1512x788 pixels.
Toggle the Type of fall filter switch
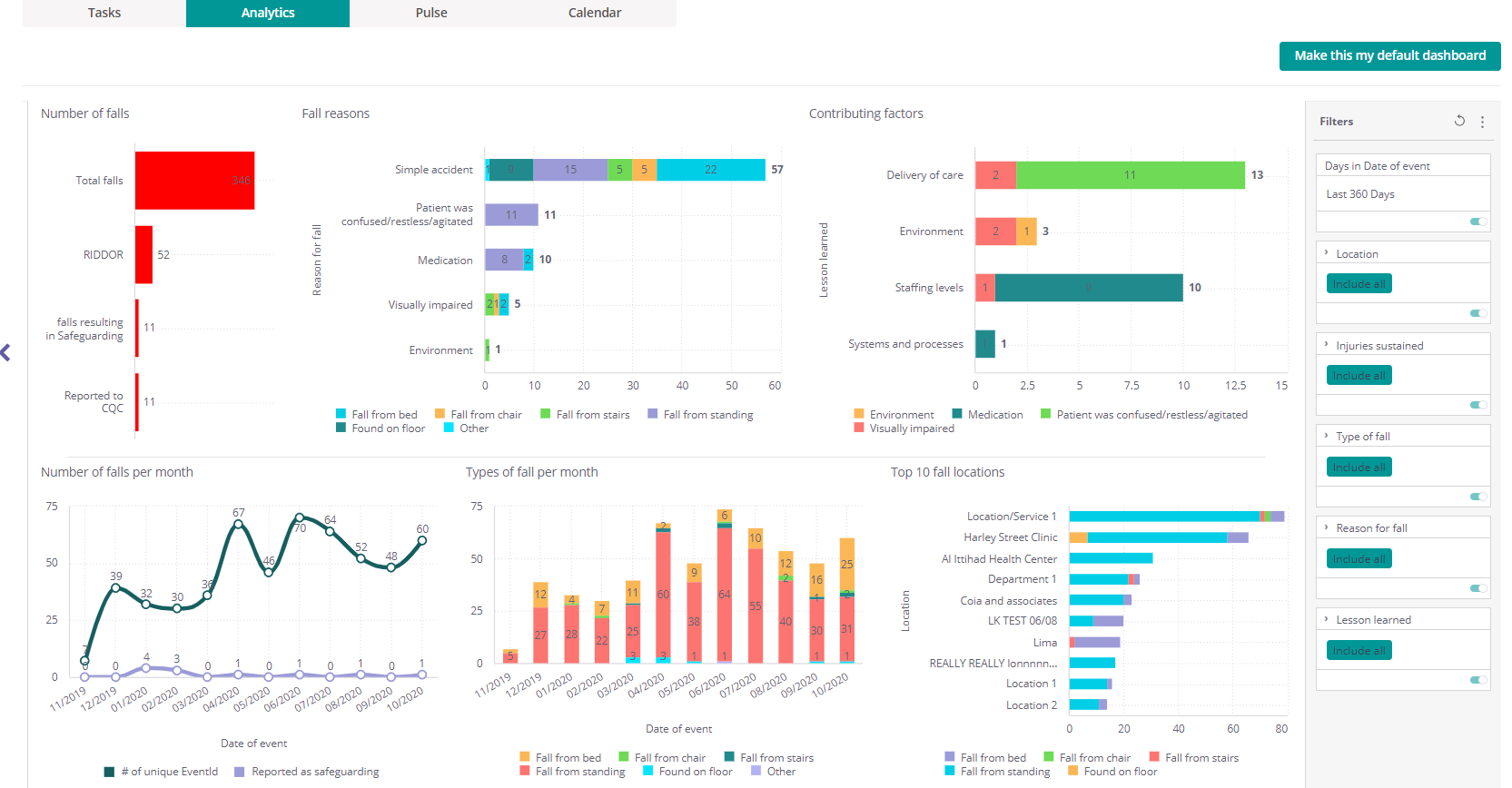pos(1478,497)
